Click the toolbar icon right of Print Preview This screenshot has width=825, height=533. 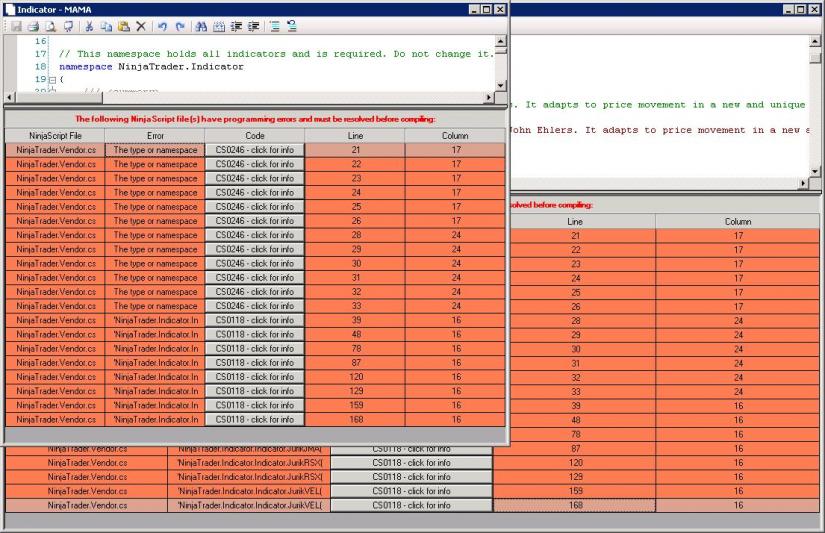(68, 26)
